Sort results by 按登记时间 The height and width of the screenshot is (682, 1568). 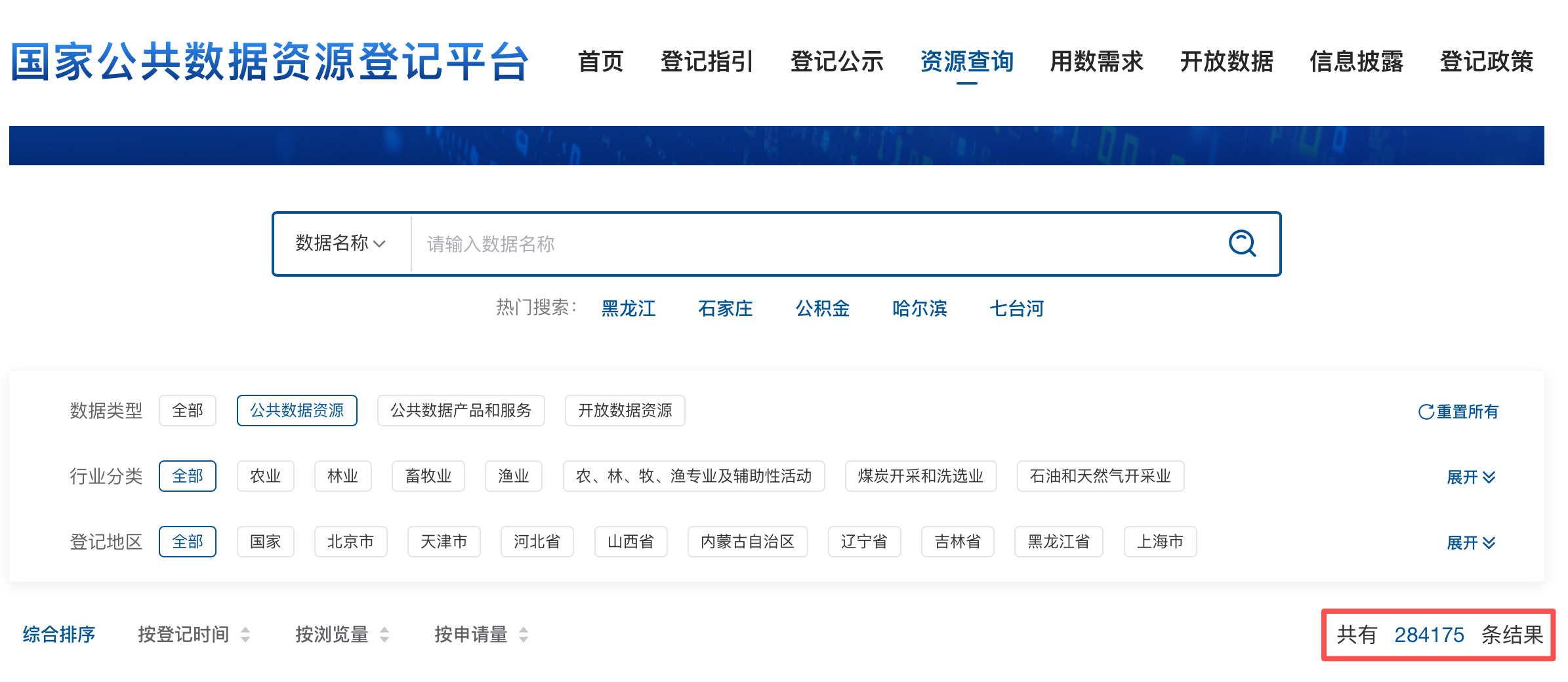pos(184,635)
